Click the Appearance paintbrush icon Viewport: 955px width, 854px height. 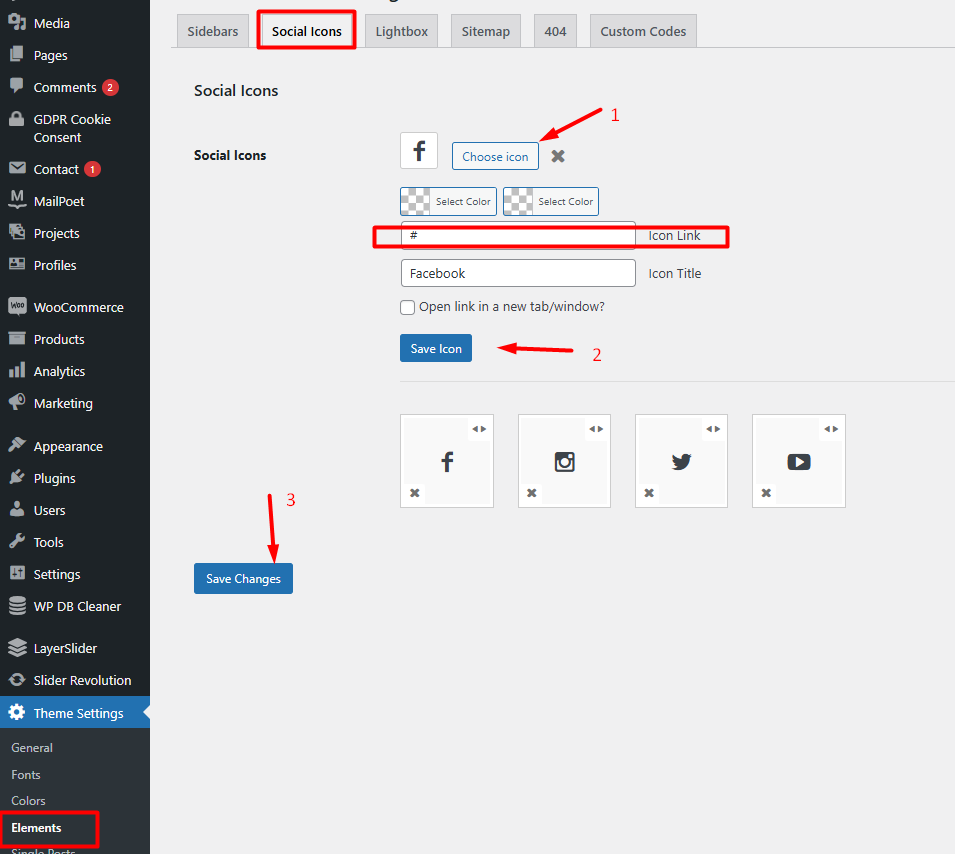point(17,445)
